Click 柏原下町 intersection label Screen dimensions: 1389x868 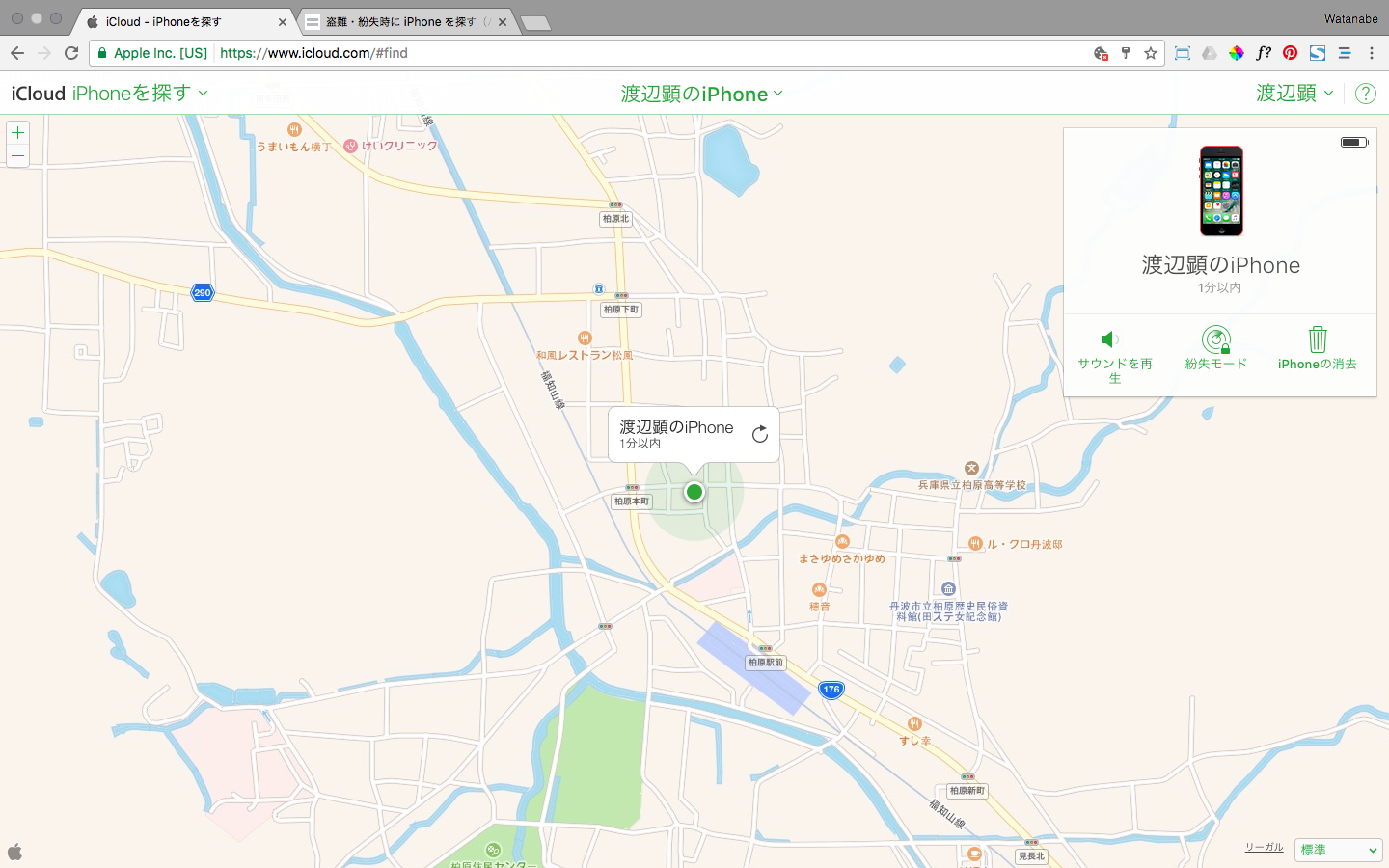620,310
